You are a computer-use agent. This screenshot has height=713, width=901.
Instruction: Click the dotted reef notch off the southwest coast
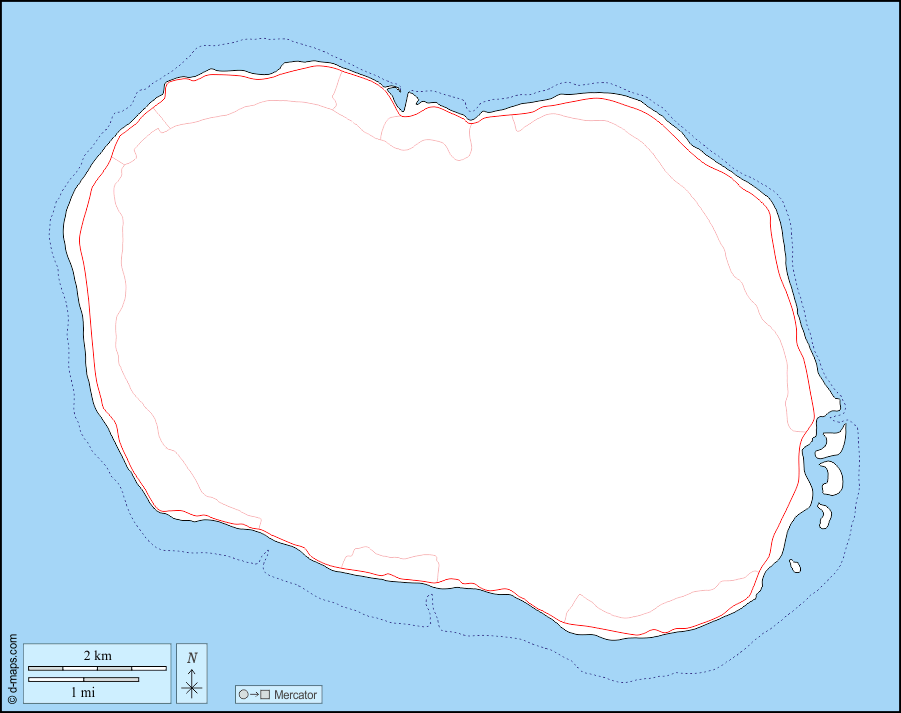(x=265, y=558)
